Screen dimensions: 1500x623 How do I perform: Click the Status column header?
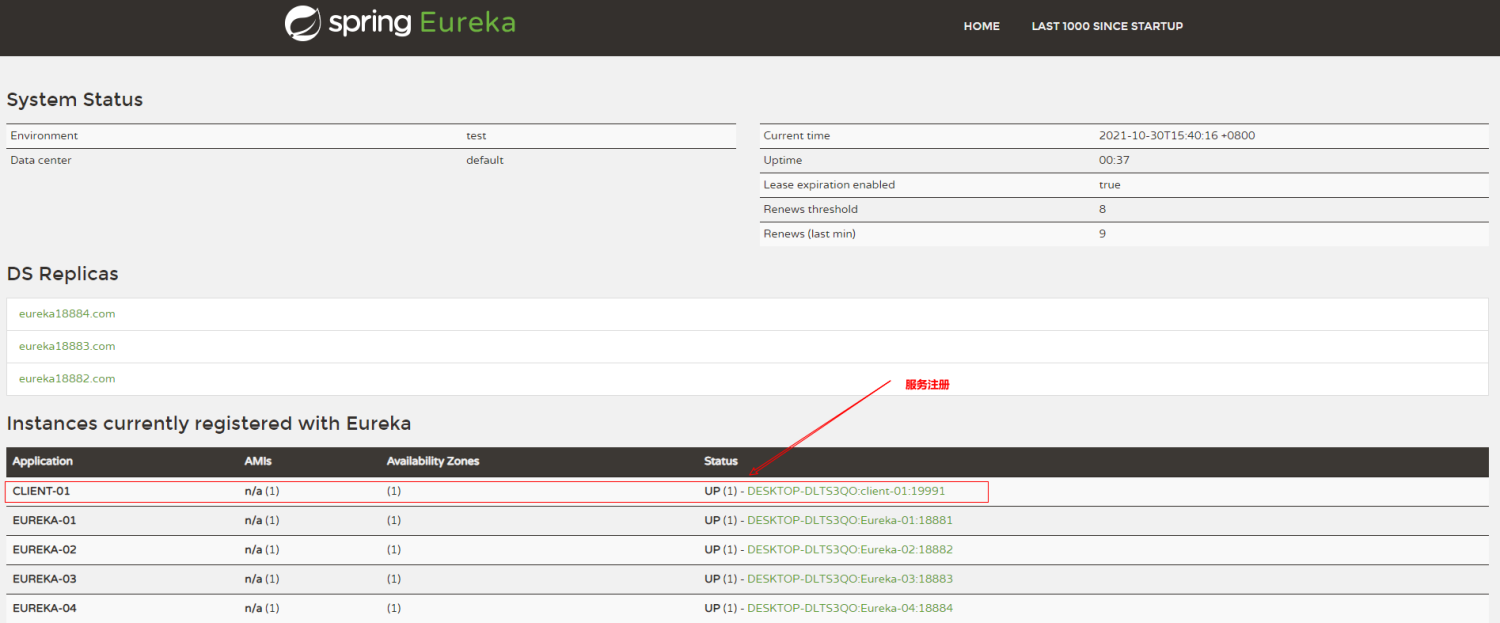[x=721, y=461]
